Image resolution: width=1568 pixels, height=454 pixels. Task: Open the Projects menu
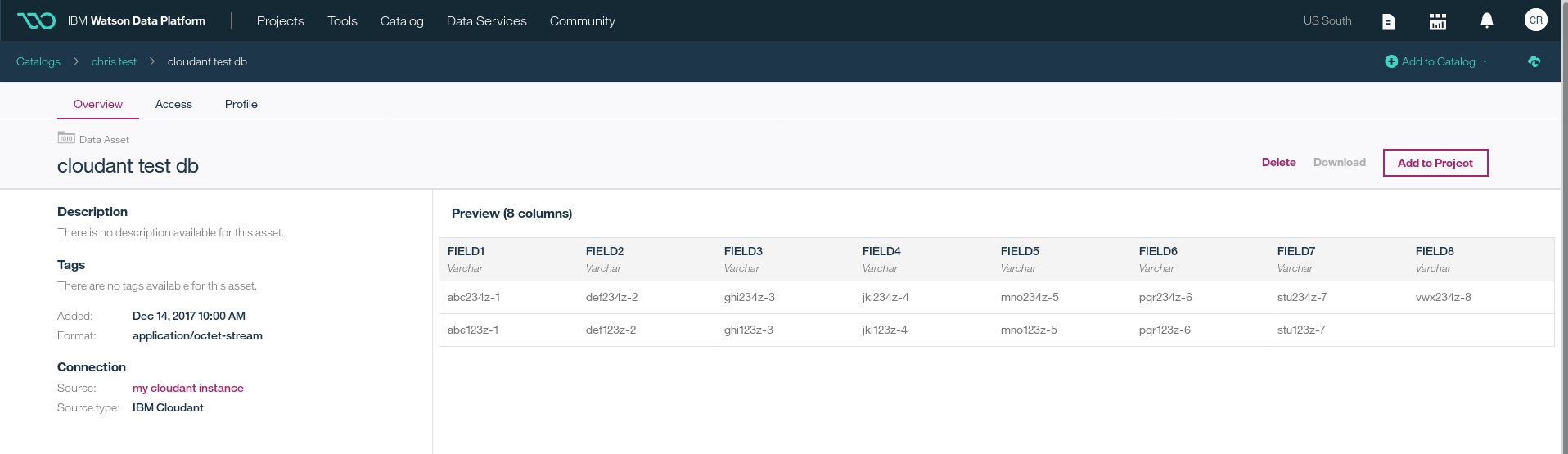280,20
